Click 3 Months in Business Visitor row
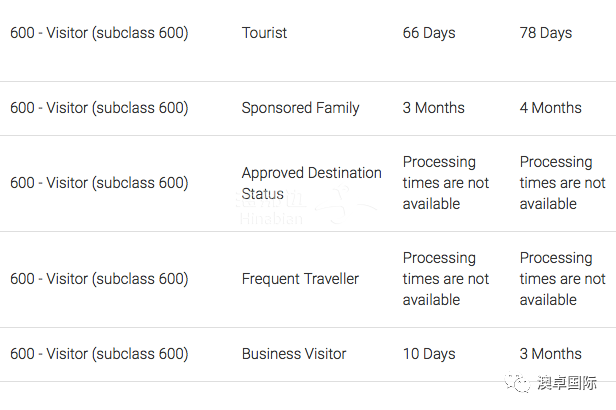Image resolution: width=616 pixels, height=410 pixels. click(550, 354)
